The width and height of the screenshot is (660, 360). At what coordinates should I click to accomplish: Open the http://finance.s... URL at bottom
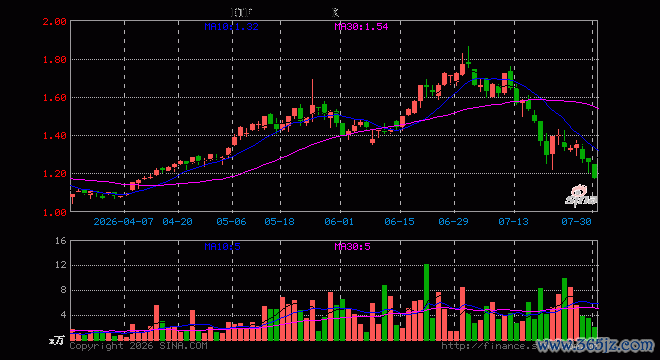click(488, 346)
